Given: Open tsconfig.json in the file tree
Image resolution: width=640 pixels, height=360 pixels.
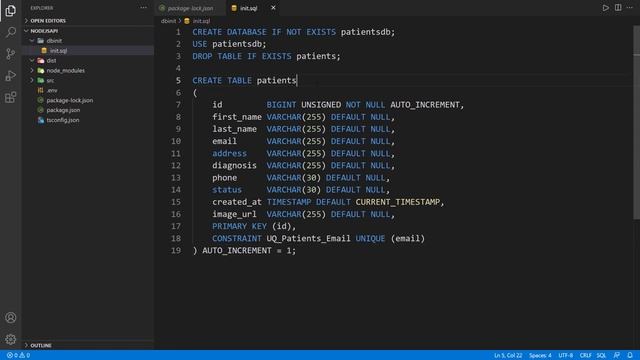Looking at the screenshot, I should click(x=63, y=120).
